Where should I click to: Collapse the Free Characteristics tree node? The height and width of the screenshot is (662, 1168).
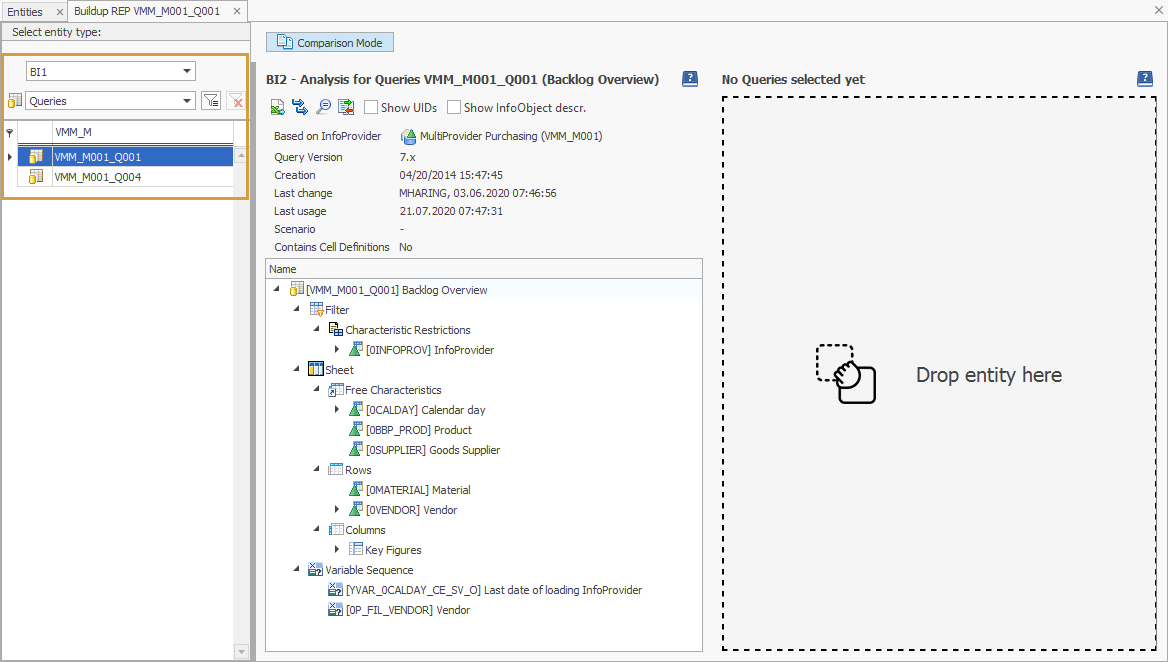click(316, 389)
